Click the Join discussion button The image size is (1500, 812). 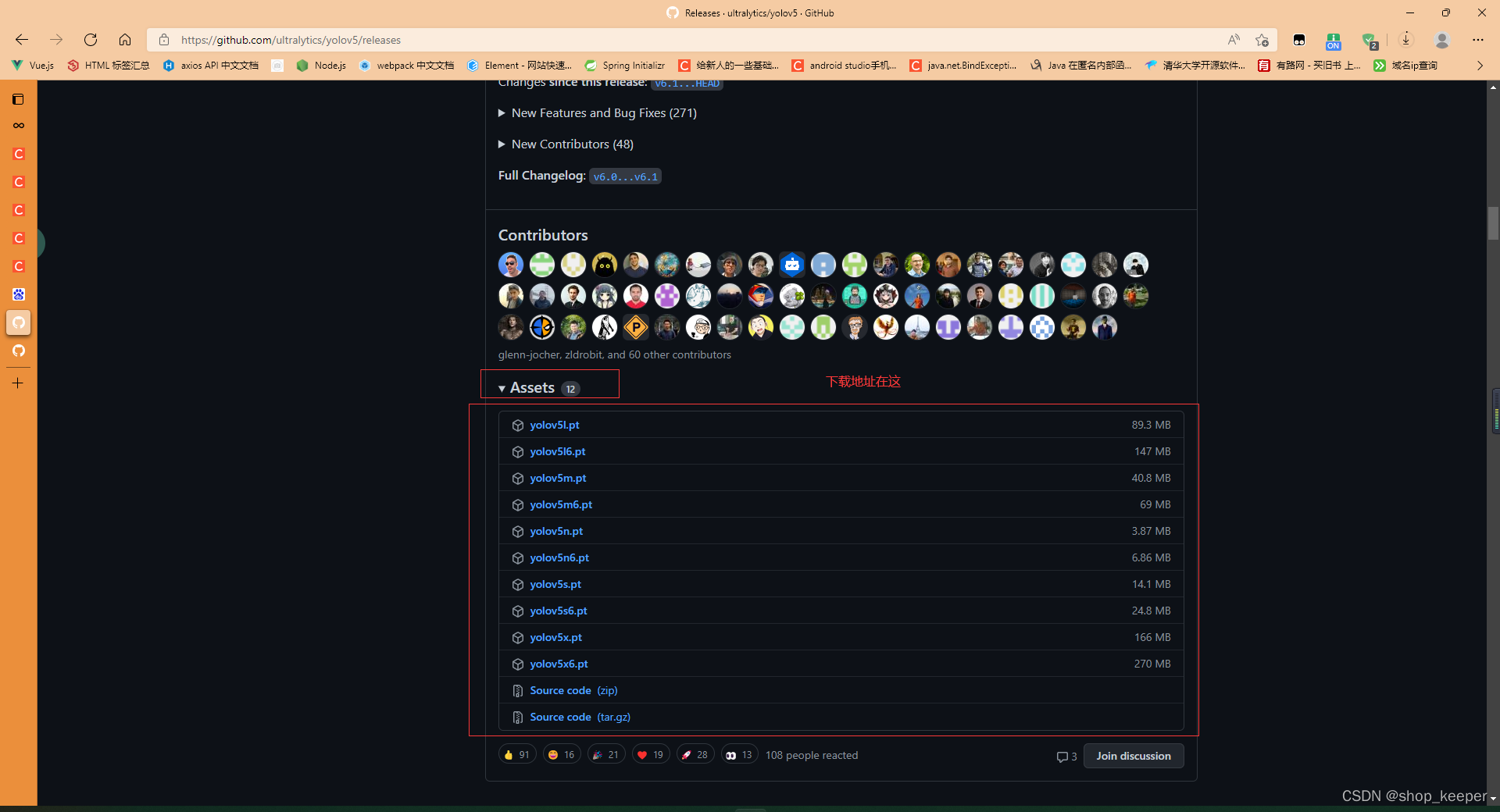[x=1133, y=756]
